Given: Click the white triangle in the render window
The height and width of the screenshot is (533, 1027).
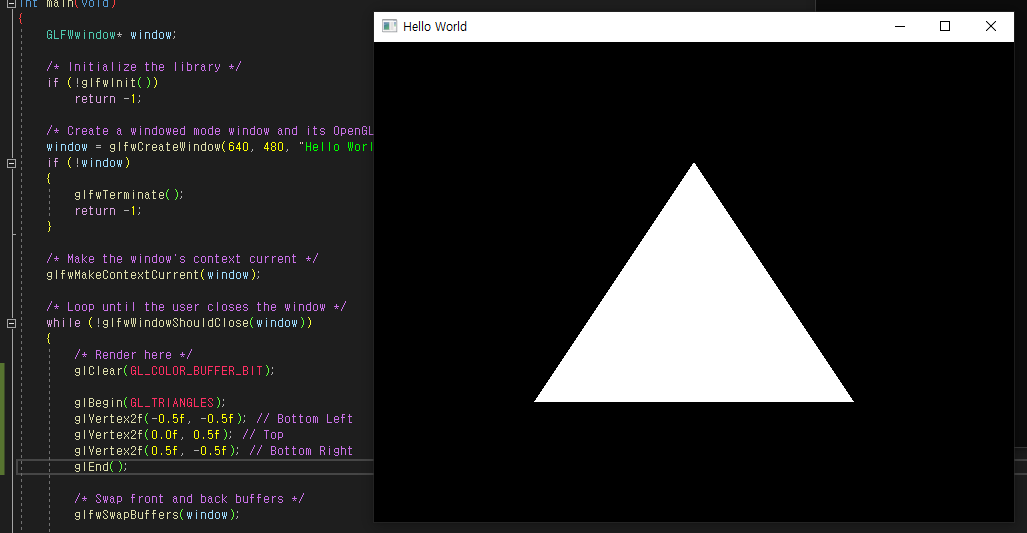Looking at the screenshot, I should (x=694, y=321).
